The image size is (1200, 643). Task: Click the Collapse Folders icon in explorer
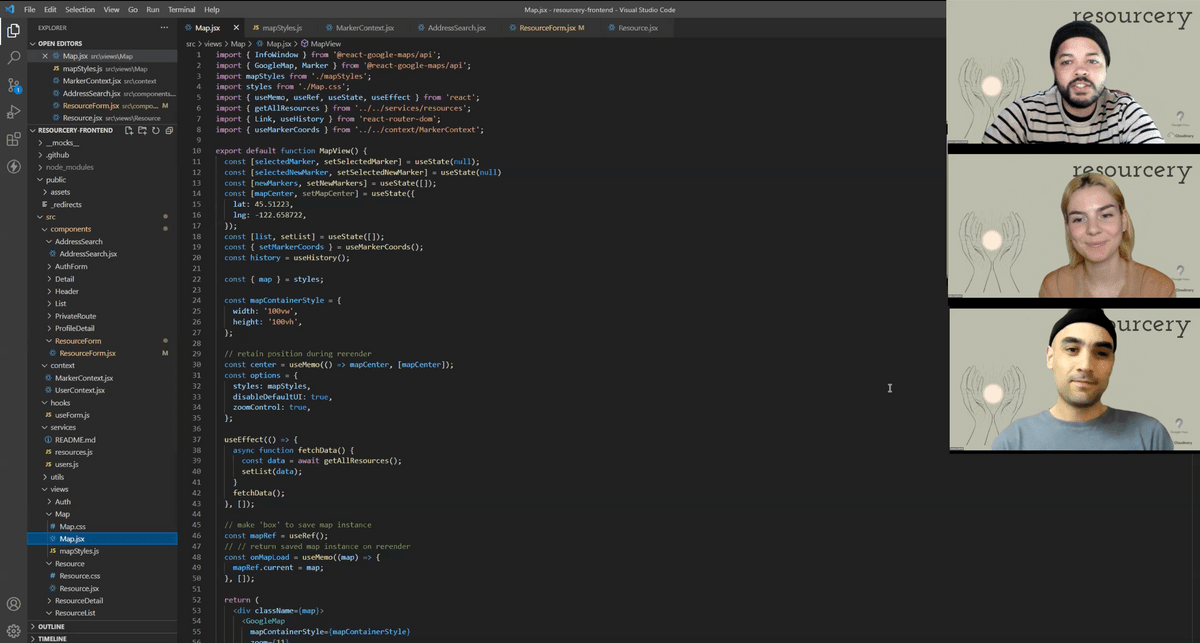point(169,130)
